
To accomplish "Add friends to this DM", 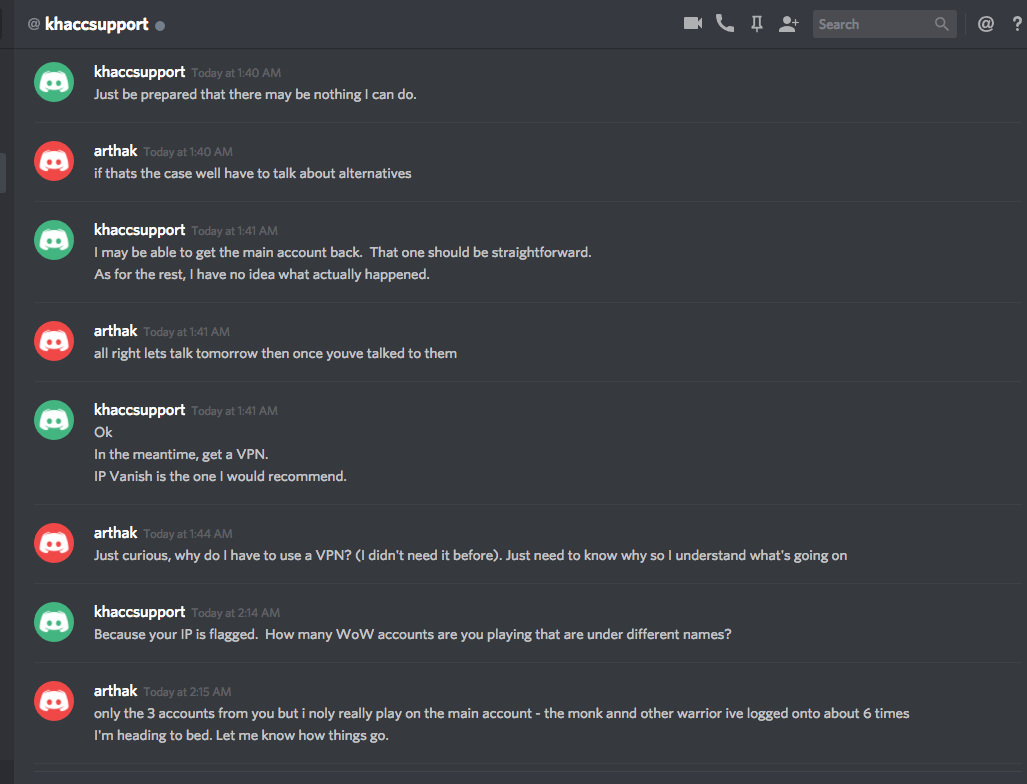I will coord(789,24).
